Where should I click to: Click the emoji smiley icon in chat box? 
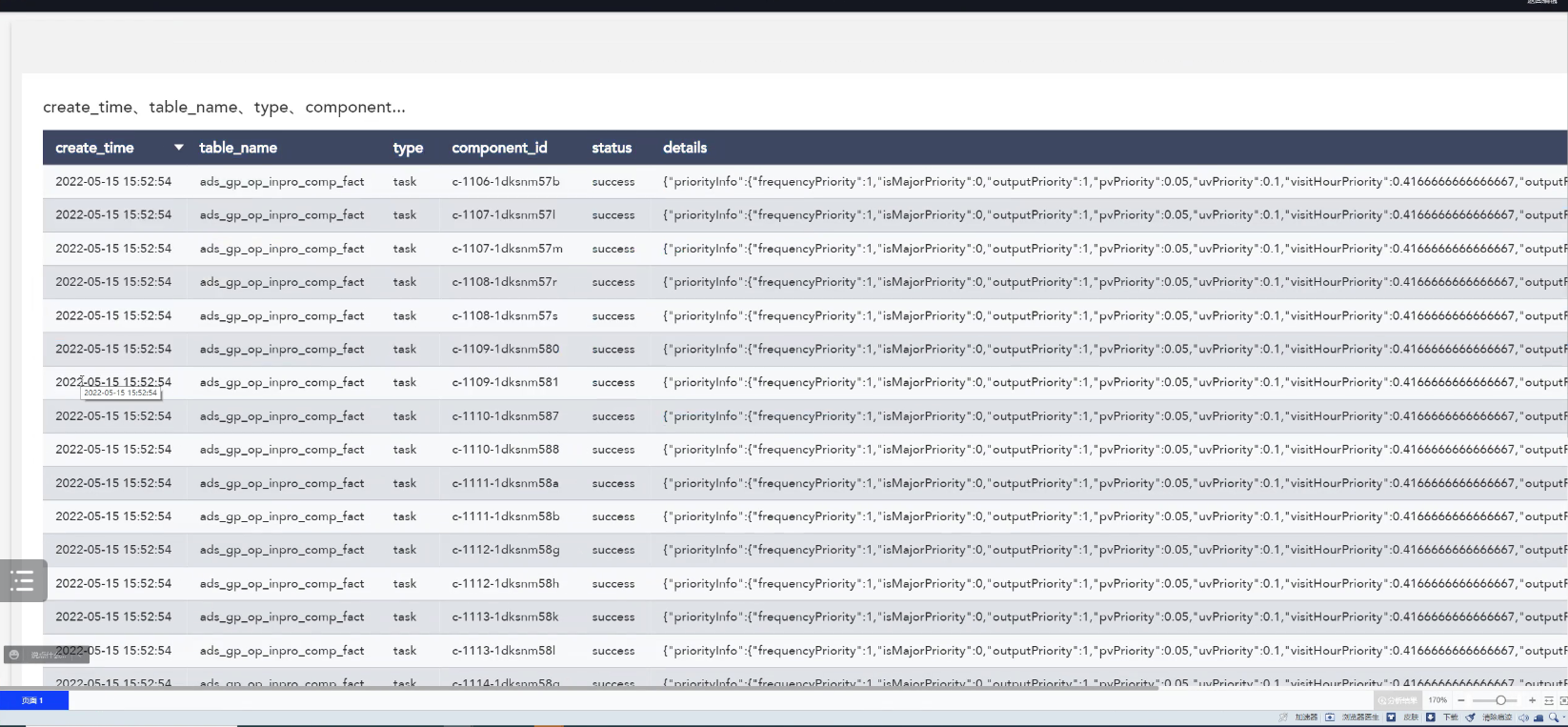click(13, 655)
